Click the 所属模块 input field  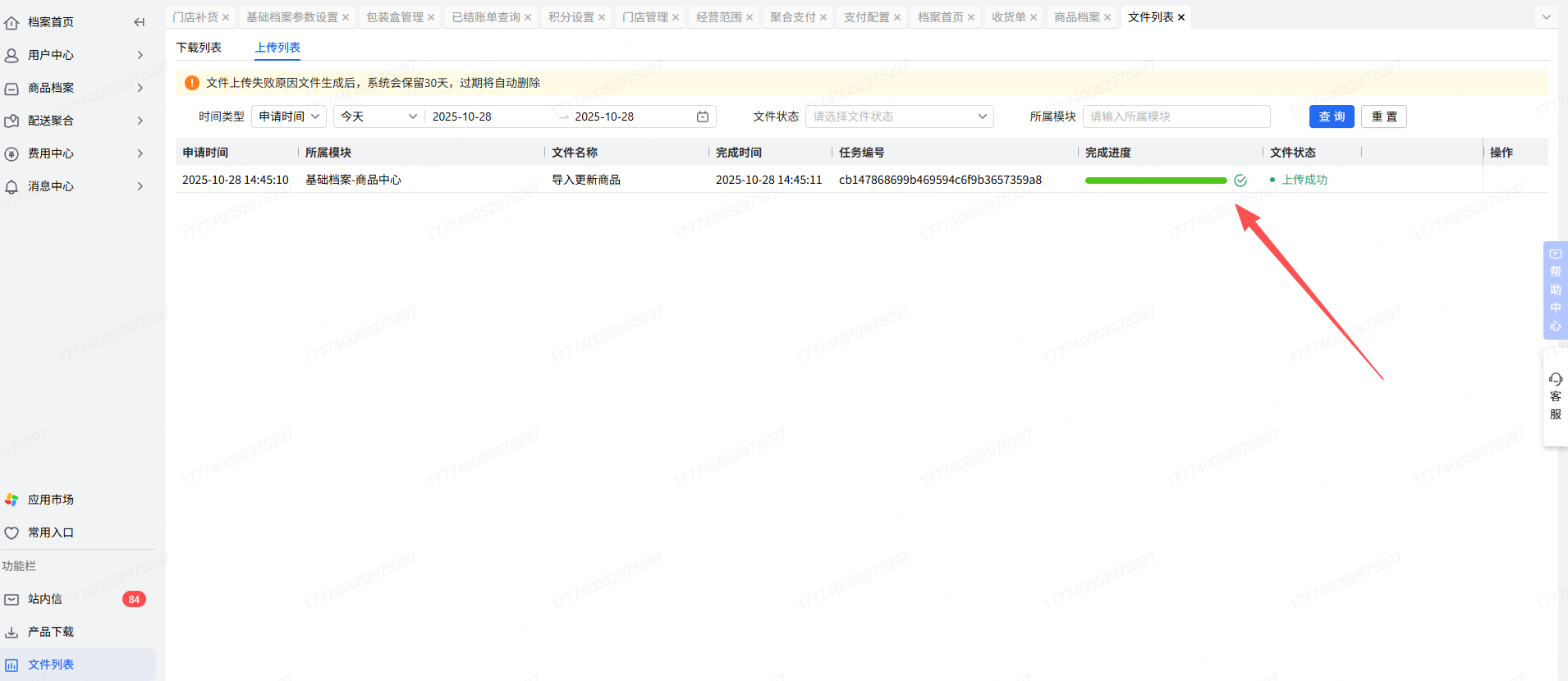[1176, 117]
